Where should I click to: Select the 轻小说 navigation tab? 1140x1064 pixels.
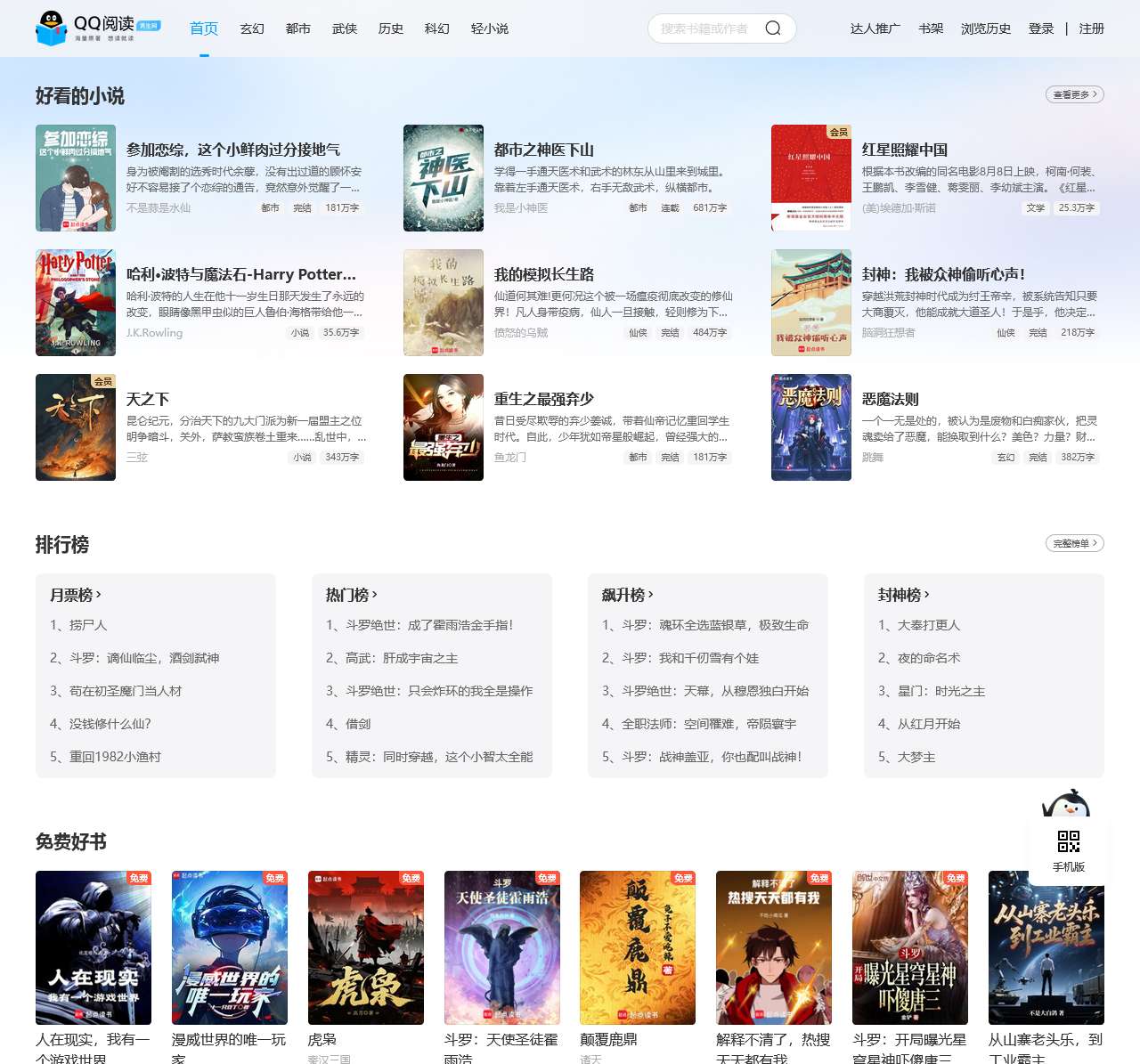point(489,28)
